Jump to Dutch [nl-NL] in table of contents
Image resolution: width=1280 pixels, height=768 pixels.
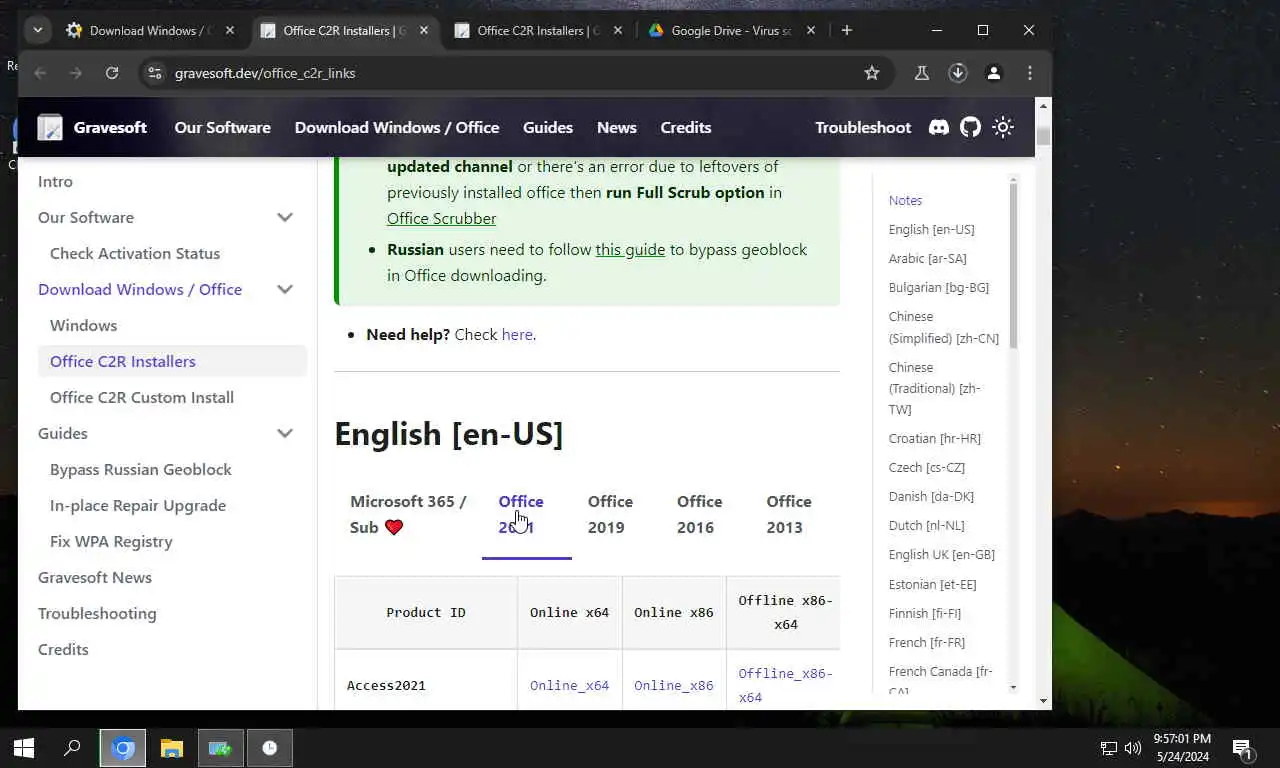pyautogui.click(x=926, y=525)
